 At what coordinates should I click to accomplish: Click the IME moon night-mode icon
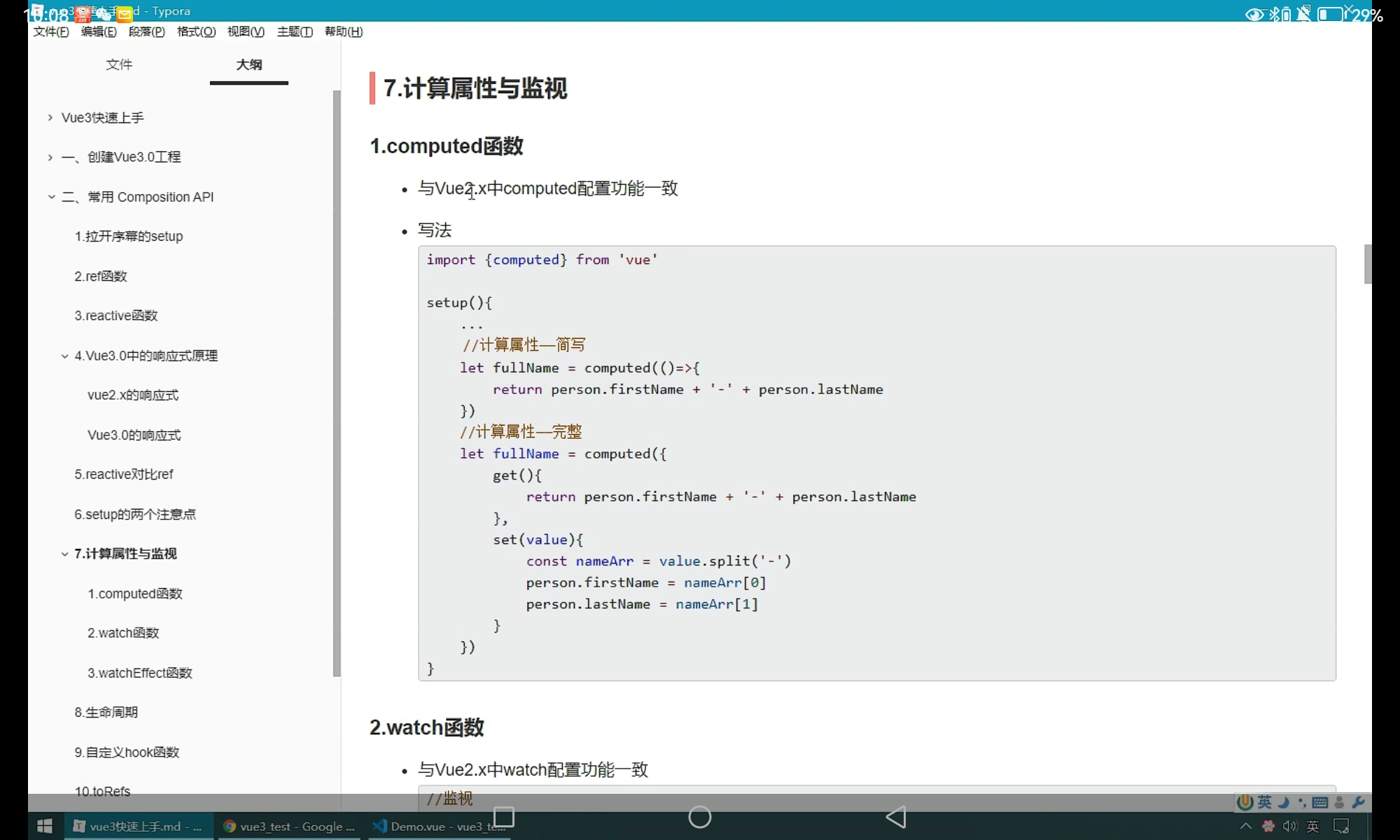[x=1284, y=802]
